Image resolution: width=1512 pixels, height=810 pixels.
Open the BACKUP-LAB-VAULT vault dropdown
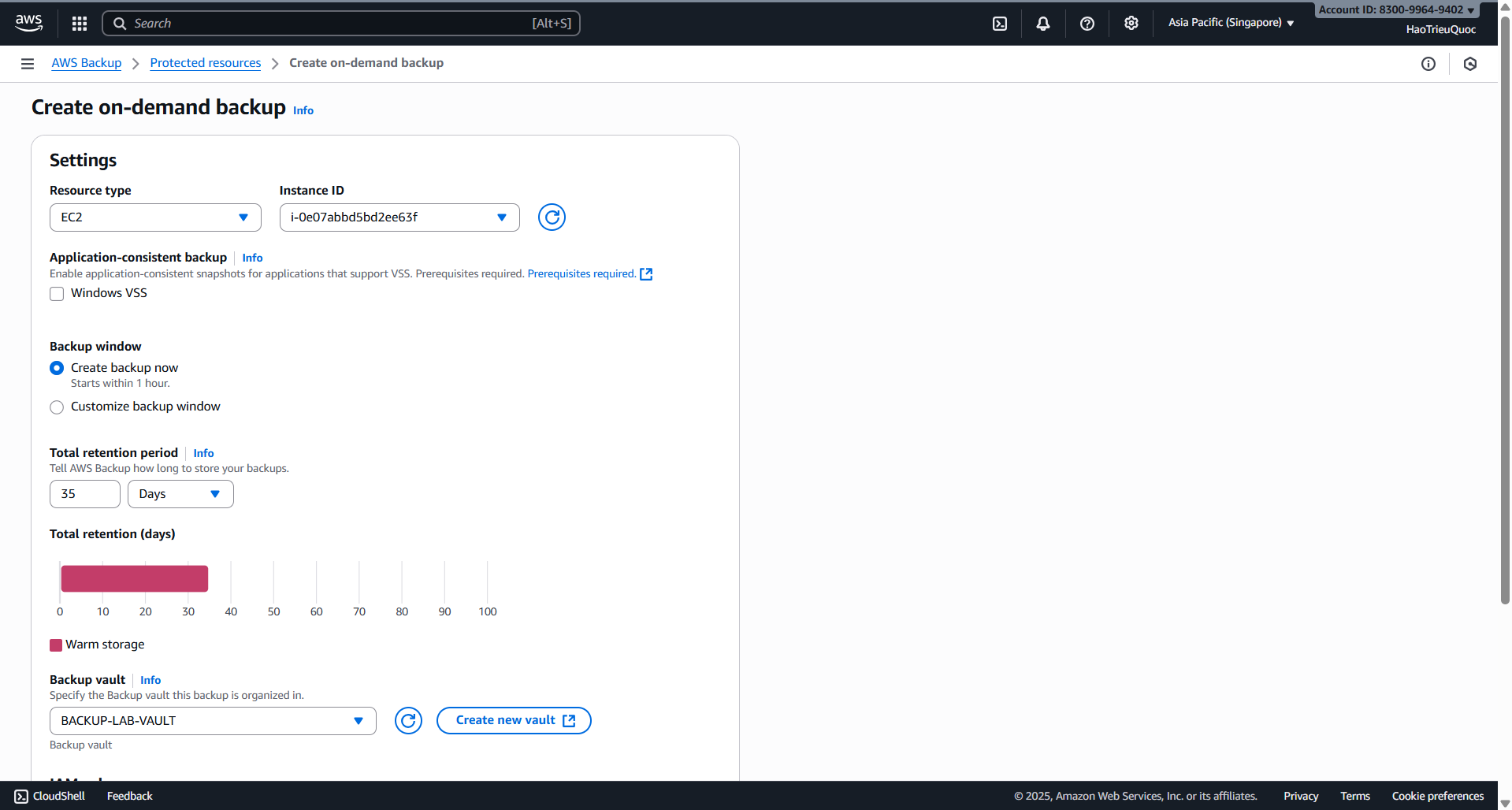pos(212,720)
